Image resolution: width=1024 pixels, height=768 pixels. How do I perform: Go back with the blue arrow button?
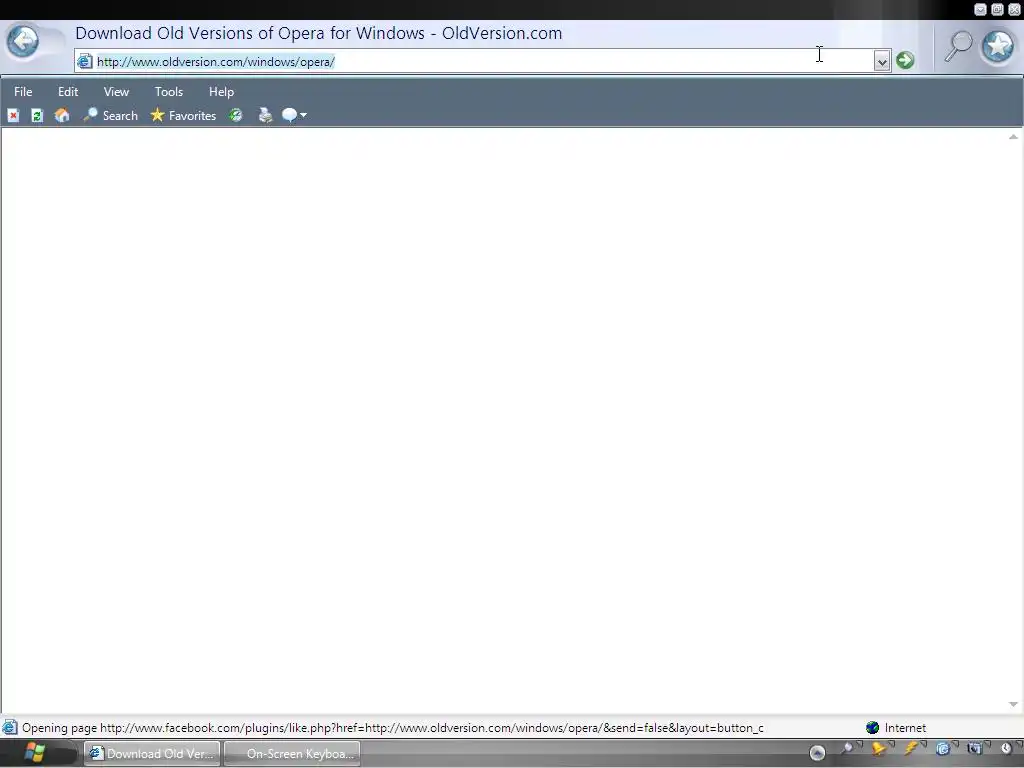[x=23, y=41]
